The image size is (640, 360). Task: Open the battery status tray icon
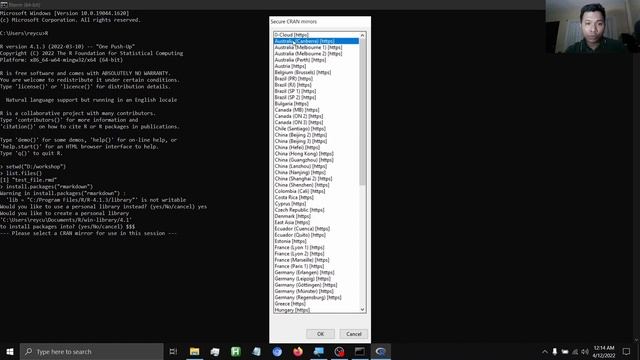click(564, 351)
